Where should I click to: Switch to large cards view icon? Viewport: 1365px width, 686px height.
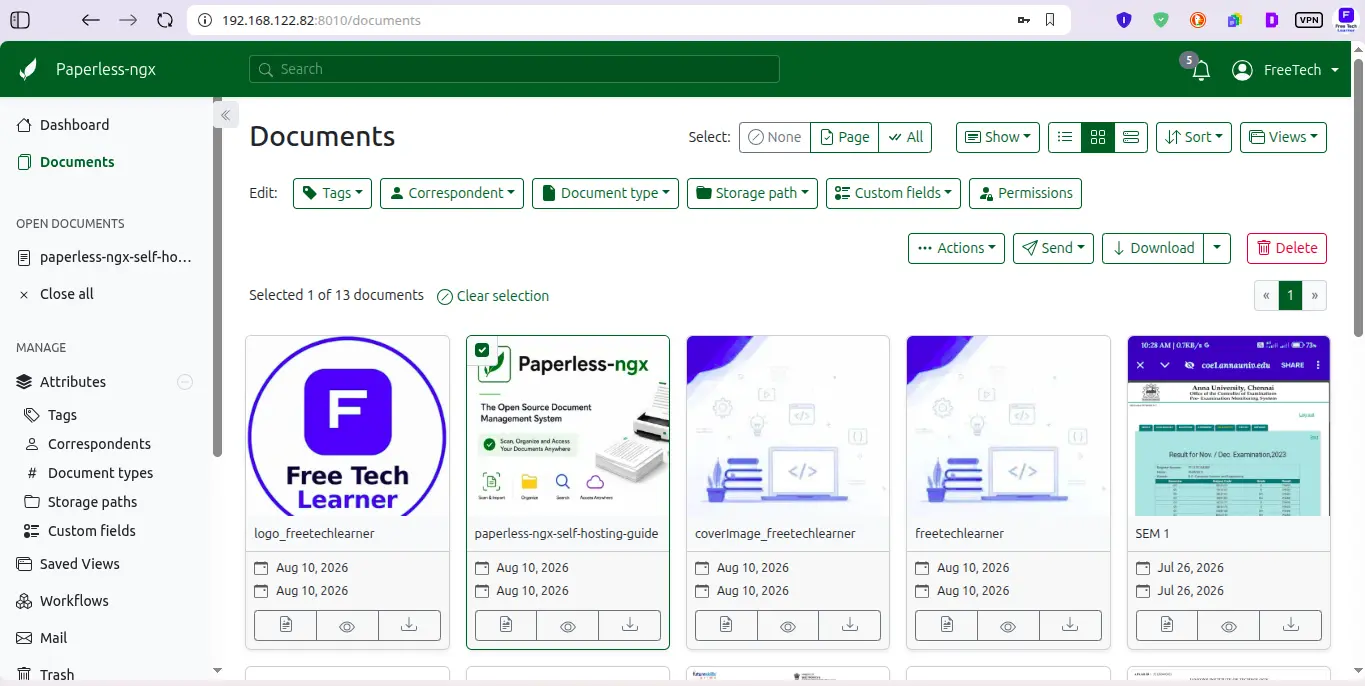pyautogui.click(x=1131, y=137)
